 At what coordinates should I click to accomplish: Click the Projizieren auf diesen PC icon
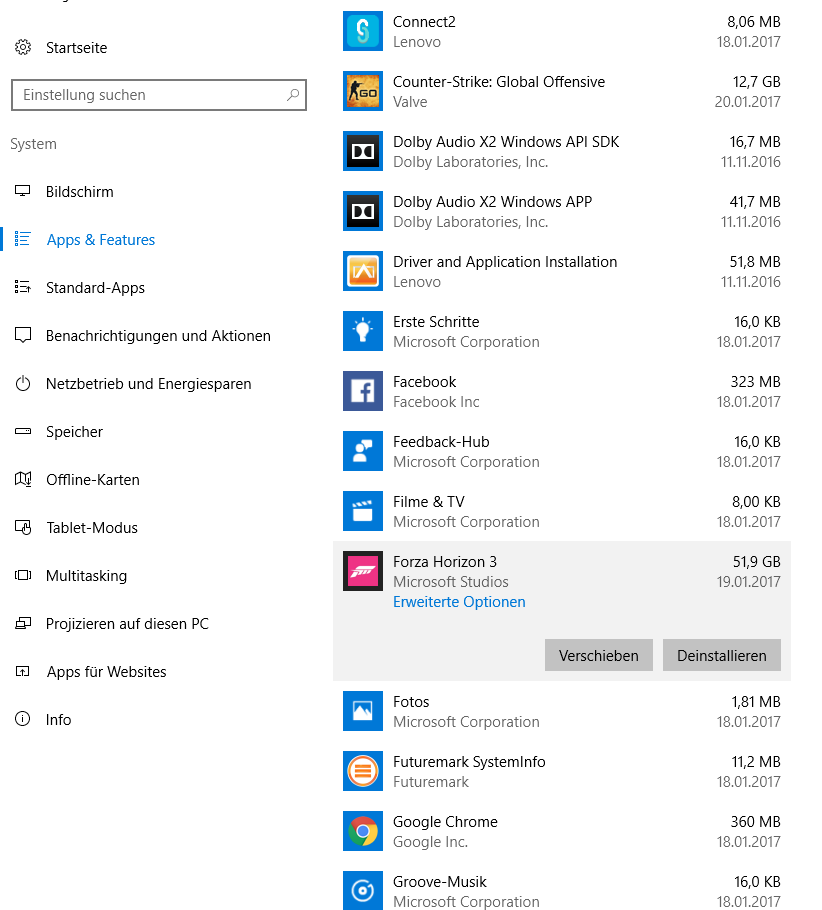(x=23, y=623)
